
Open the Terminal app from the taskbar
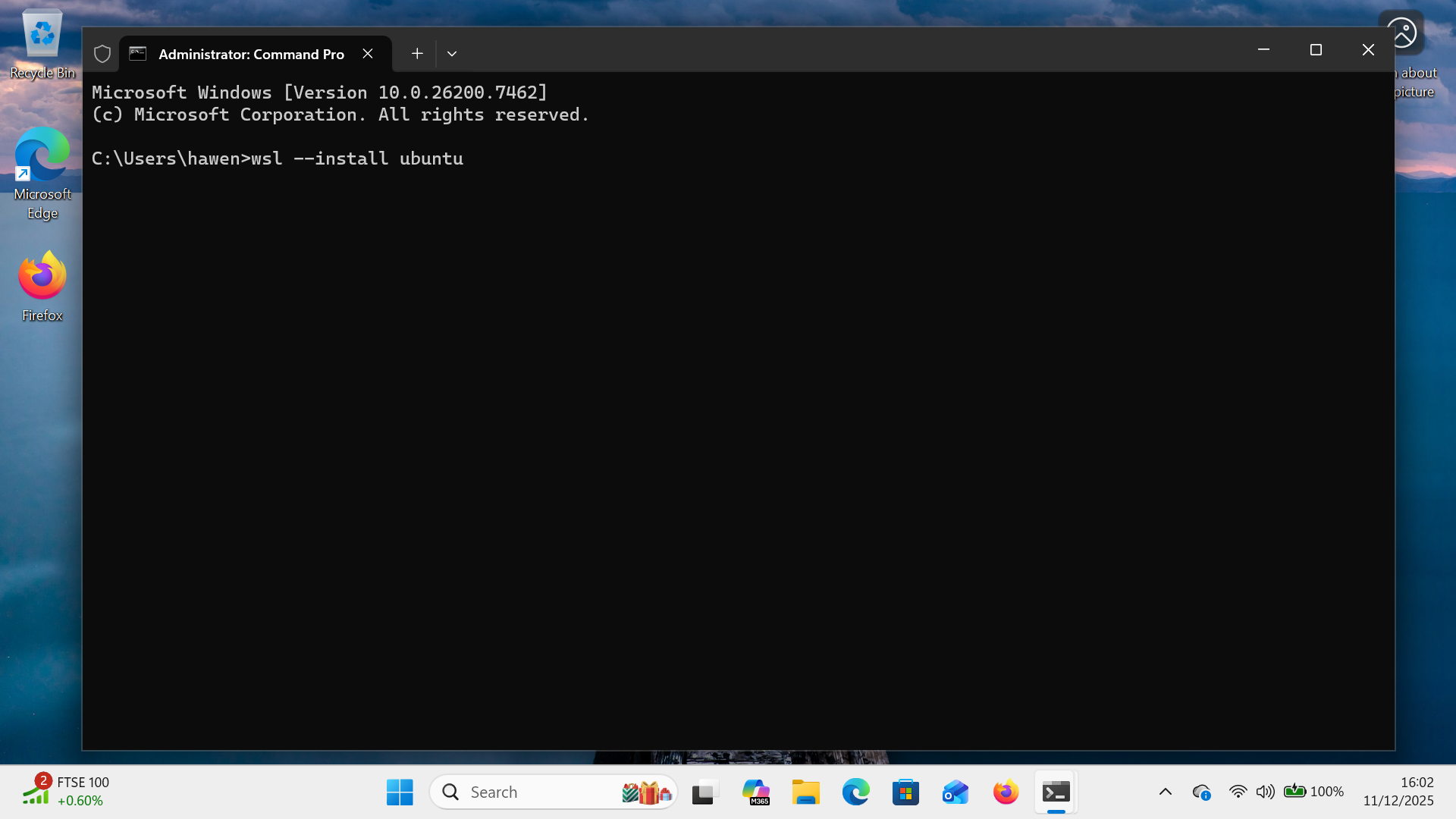pos(1056,791)
